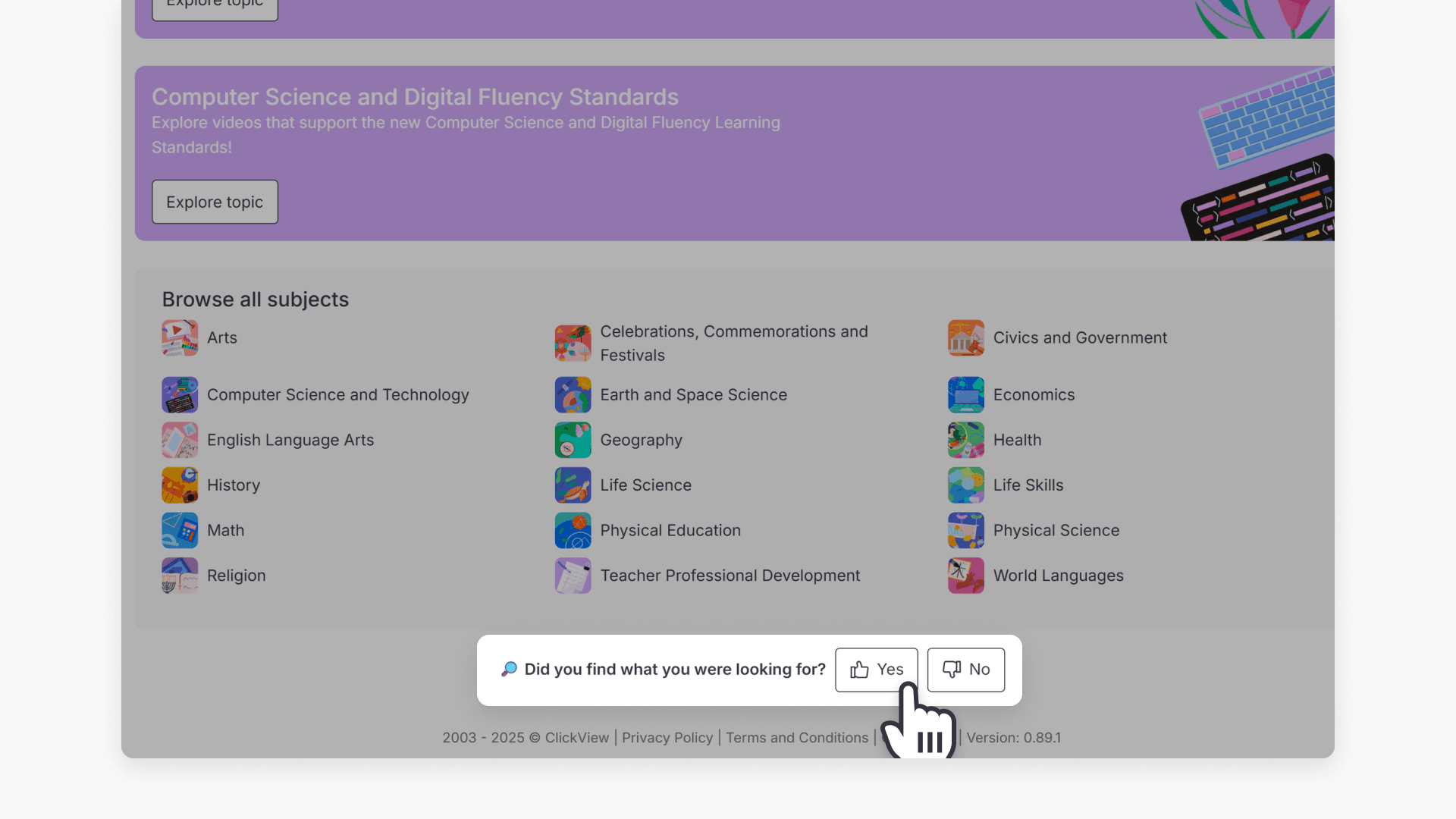This screenshot has width=1456, height=819.
Task: Open the Math subject icon
Action: 179,530
